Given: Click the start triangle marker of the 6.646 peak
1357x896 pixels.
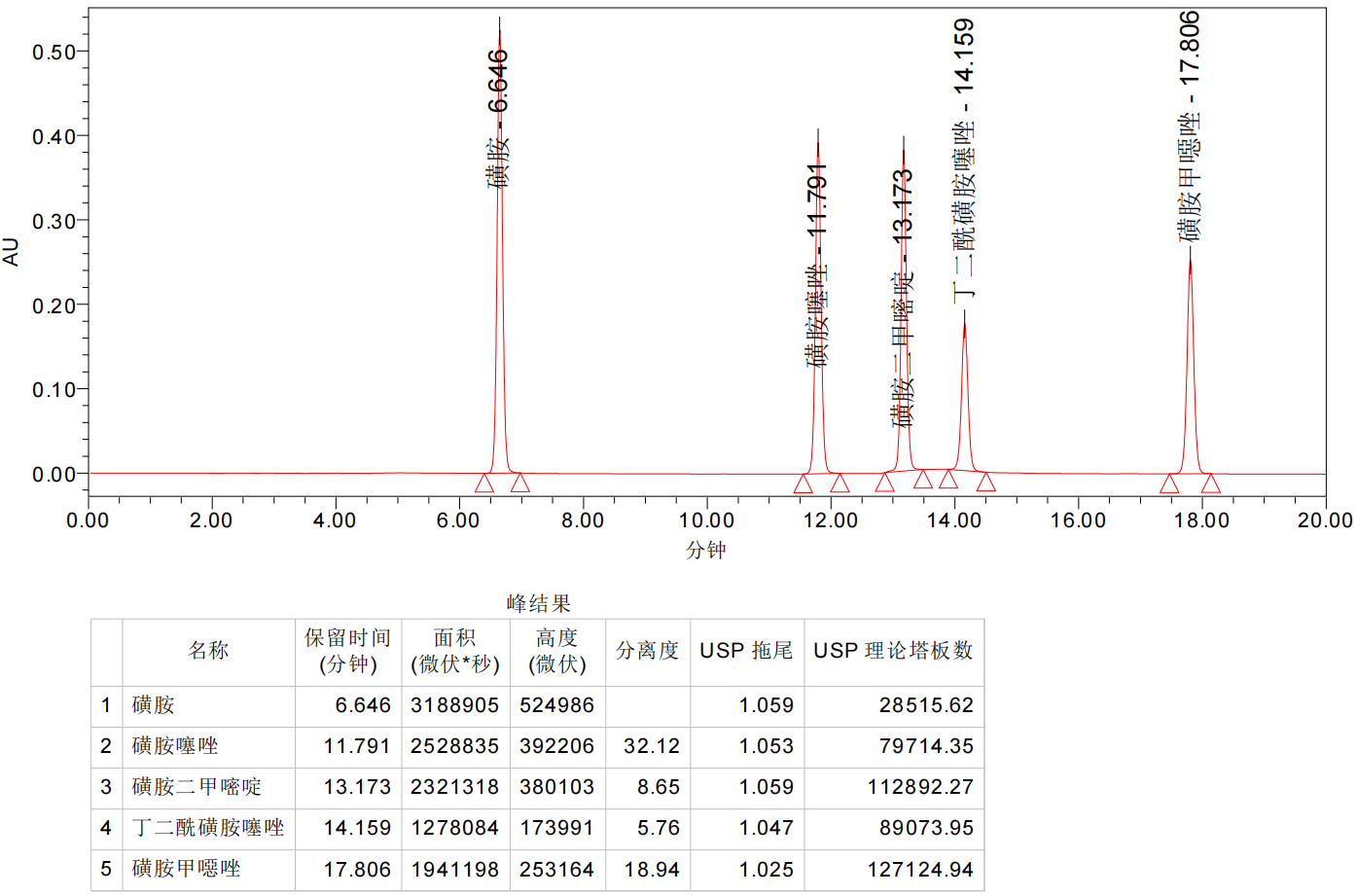Looking at the screenshot, I should click(x=483, y=484).
